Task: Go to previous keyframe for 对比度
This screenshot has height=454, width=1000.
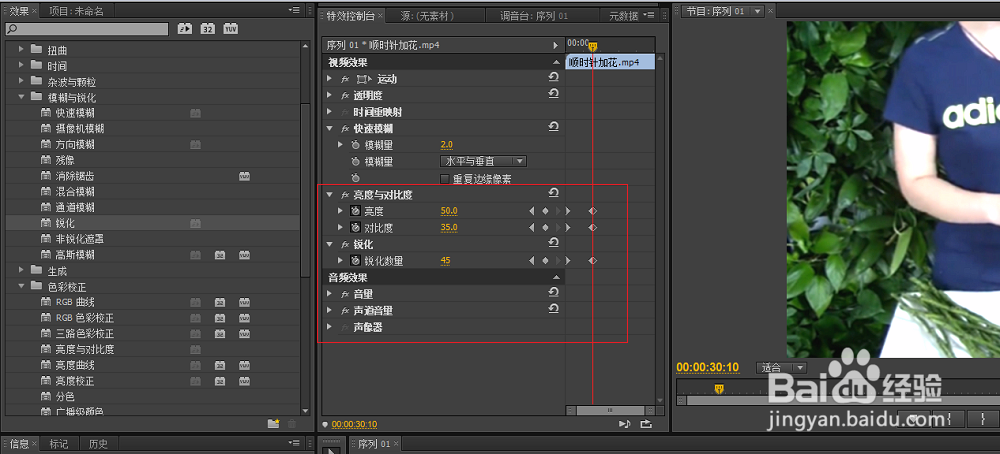Action: point(532,228)
